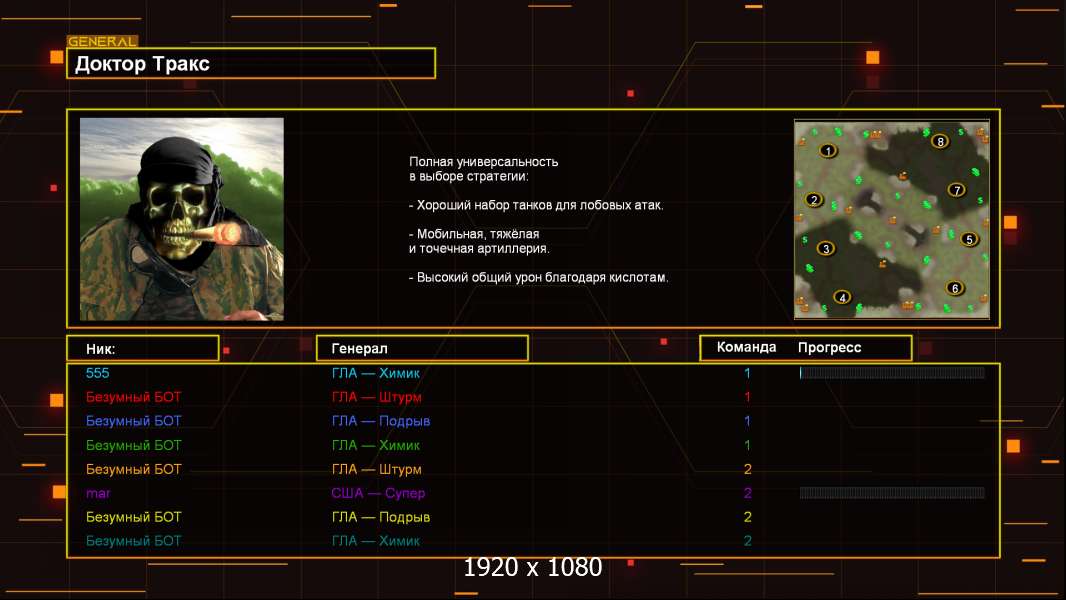Click the Доктор Тракс skull portrait
This screenshot has width=1066, height=600.
(x=182, y=219)
